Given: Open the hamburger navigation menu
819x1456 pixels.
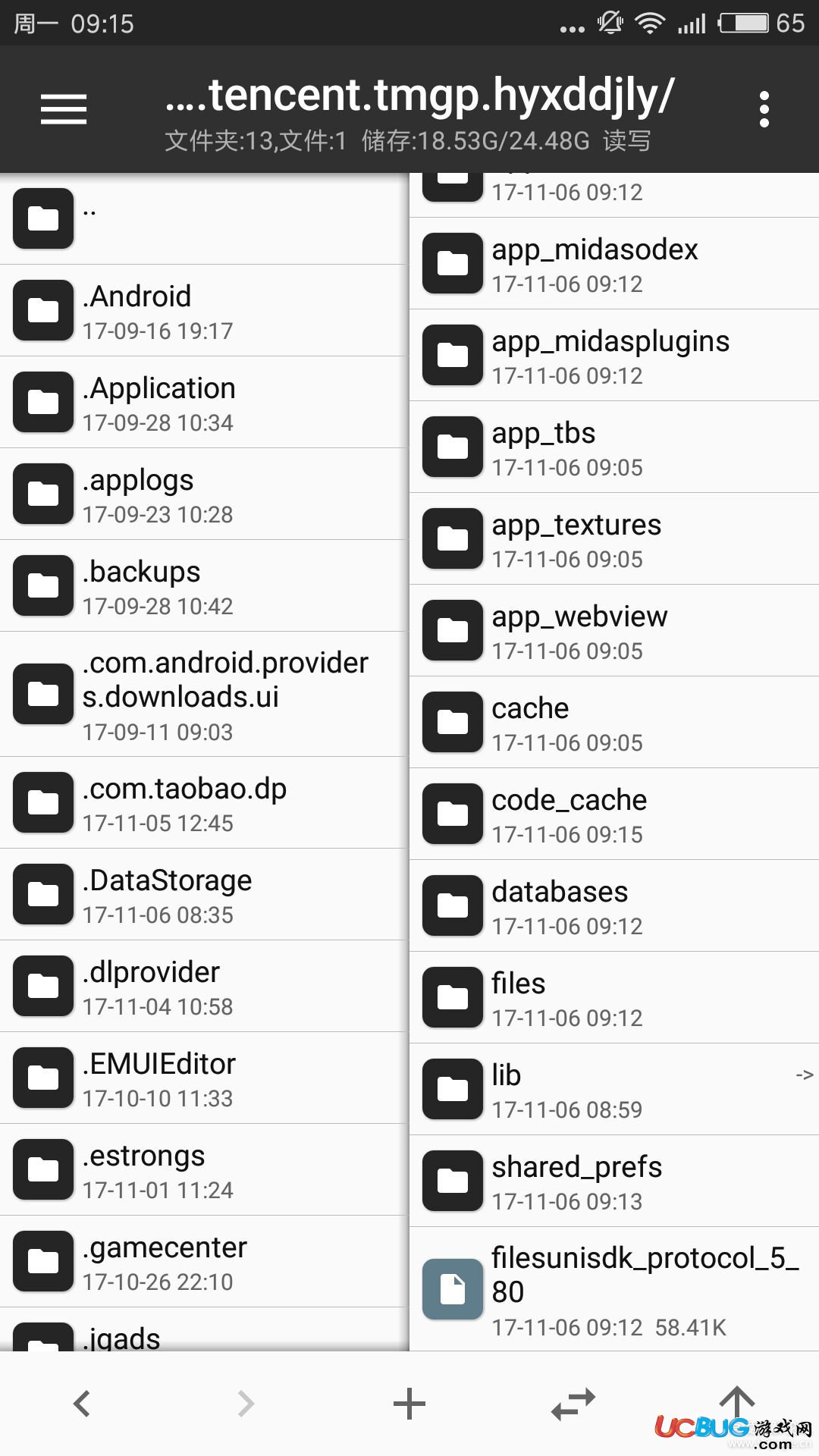Looking at the screenshot, I should click(64, 109).
